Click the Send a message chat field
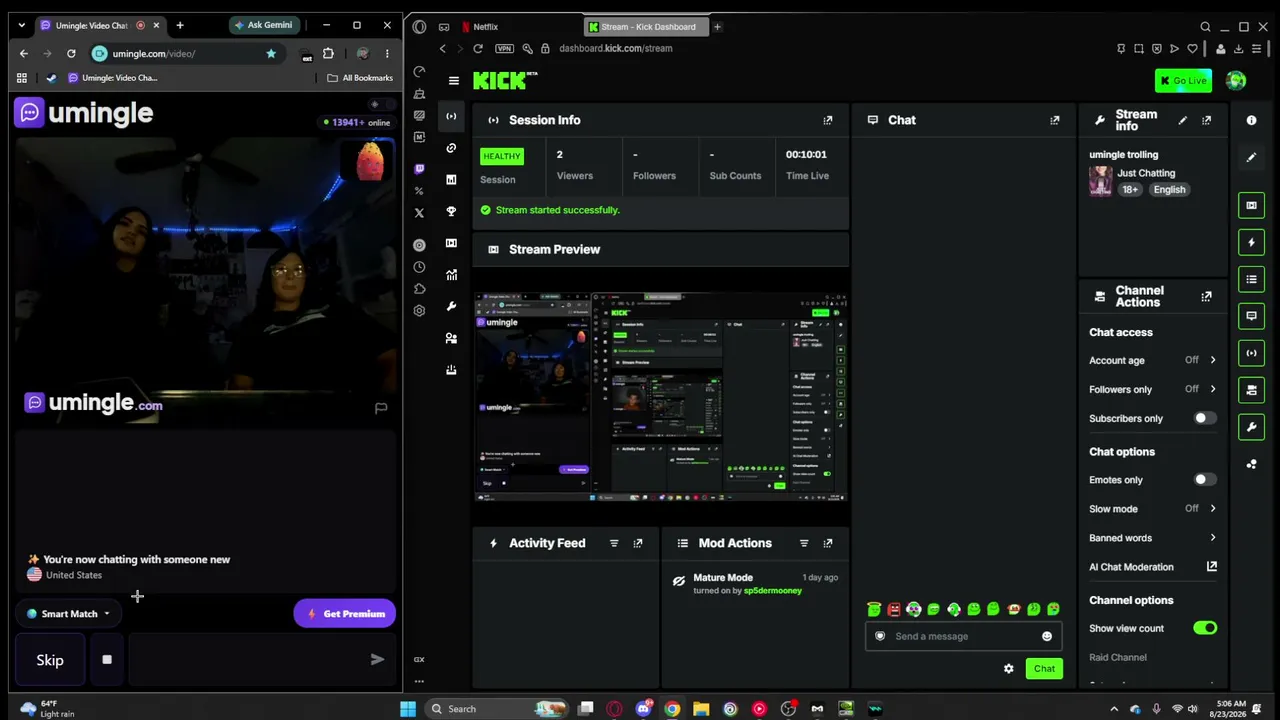Image resolution: width=1280 pixels, height=720 pixels. (x=964, y=636)
